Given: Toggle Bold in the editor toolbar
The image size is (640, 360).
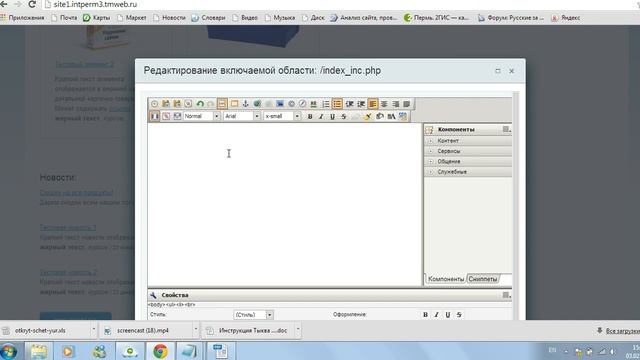Looking at the screenshot, I should 310,116.
